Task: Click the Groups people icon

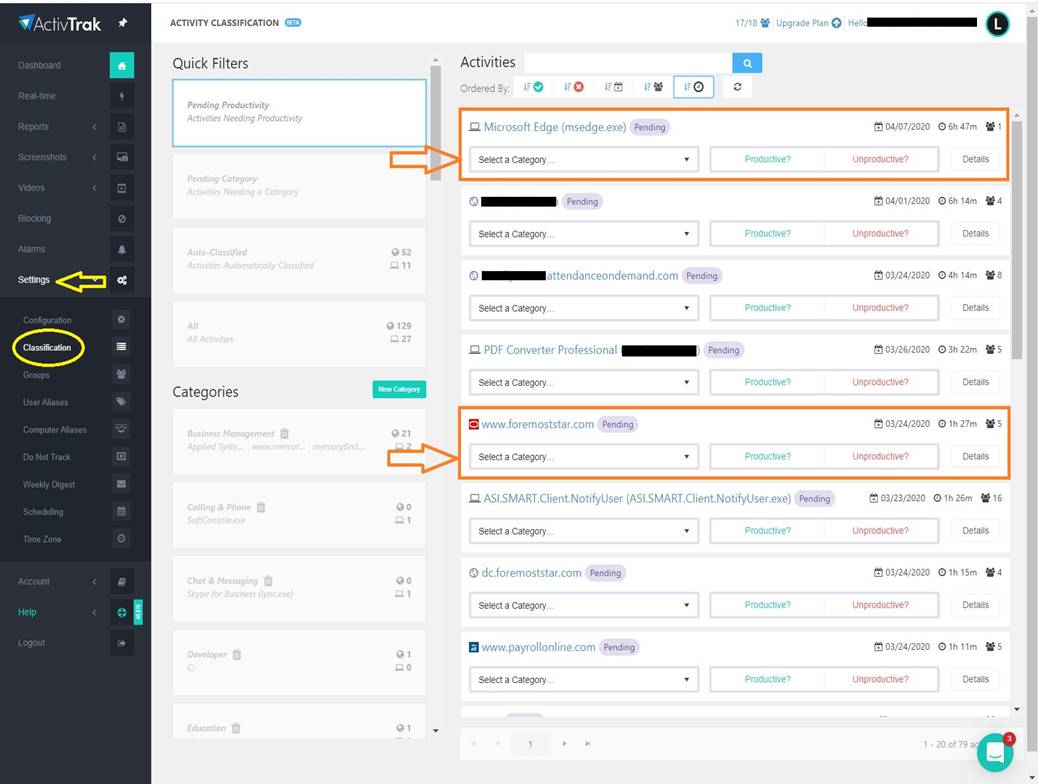Action: (121, 374)
